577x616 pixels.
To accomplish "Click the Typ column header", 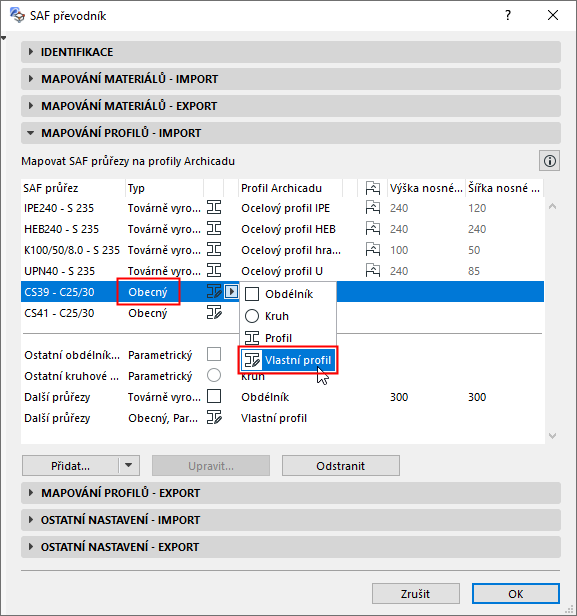I will click(164, 188).
